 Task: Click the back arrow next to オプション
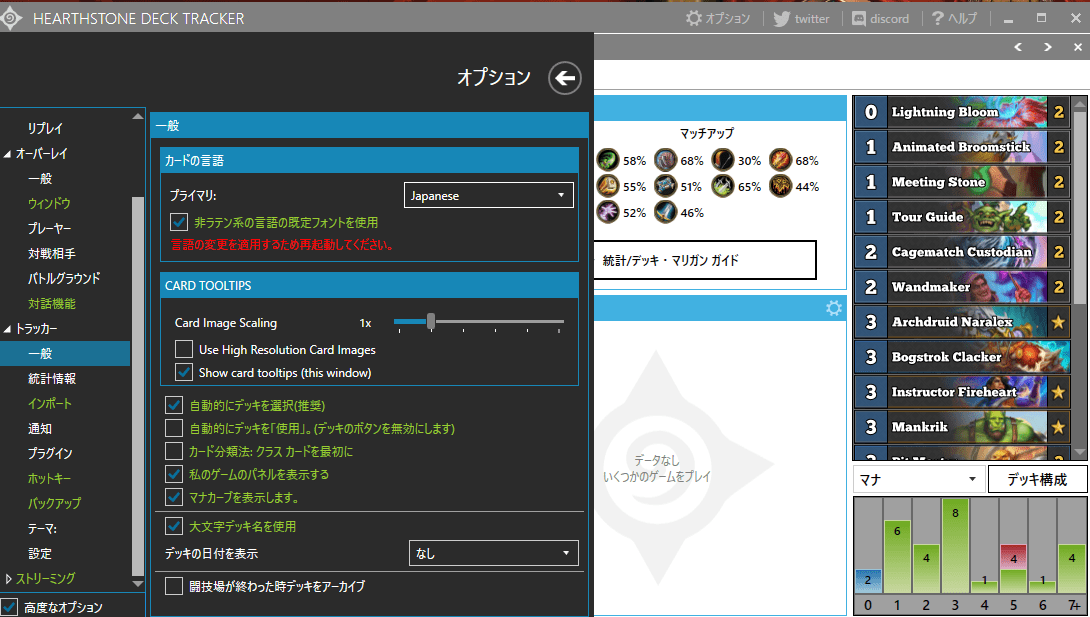click(x=564, y=78)
